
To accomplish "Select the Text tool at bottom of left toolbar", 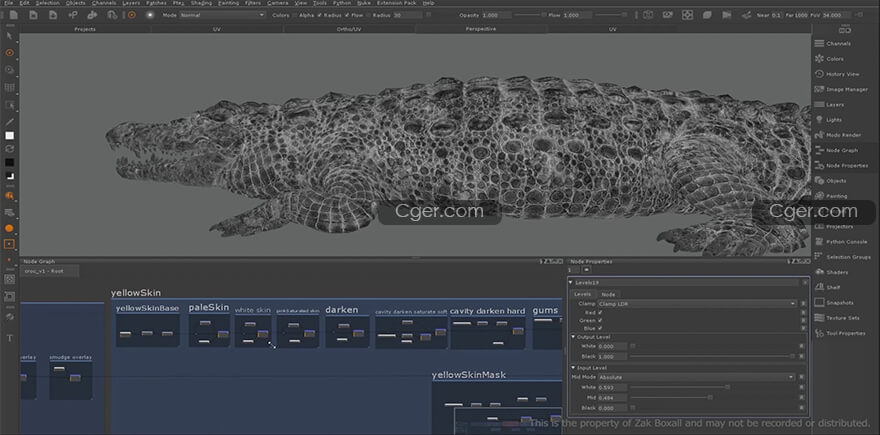I will pos(10,338).
